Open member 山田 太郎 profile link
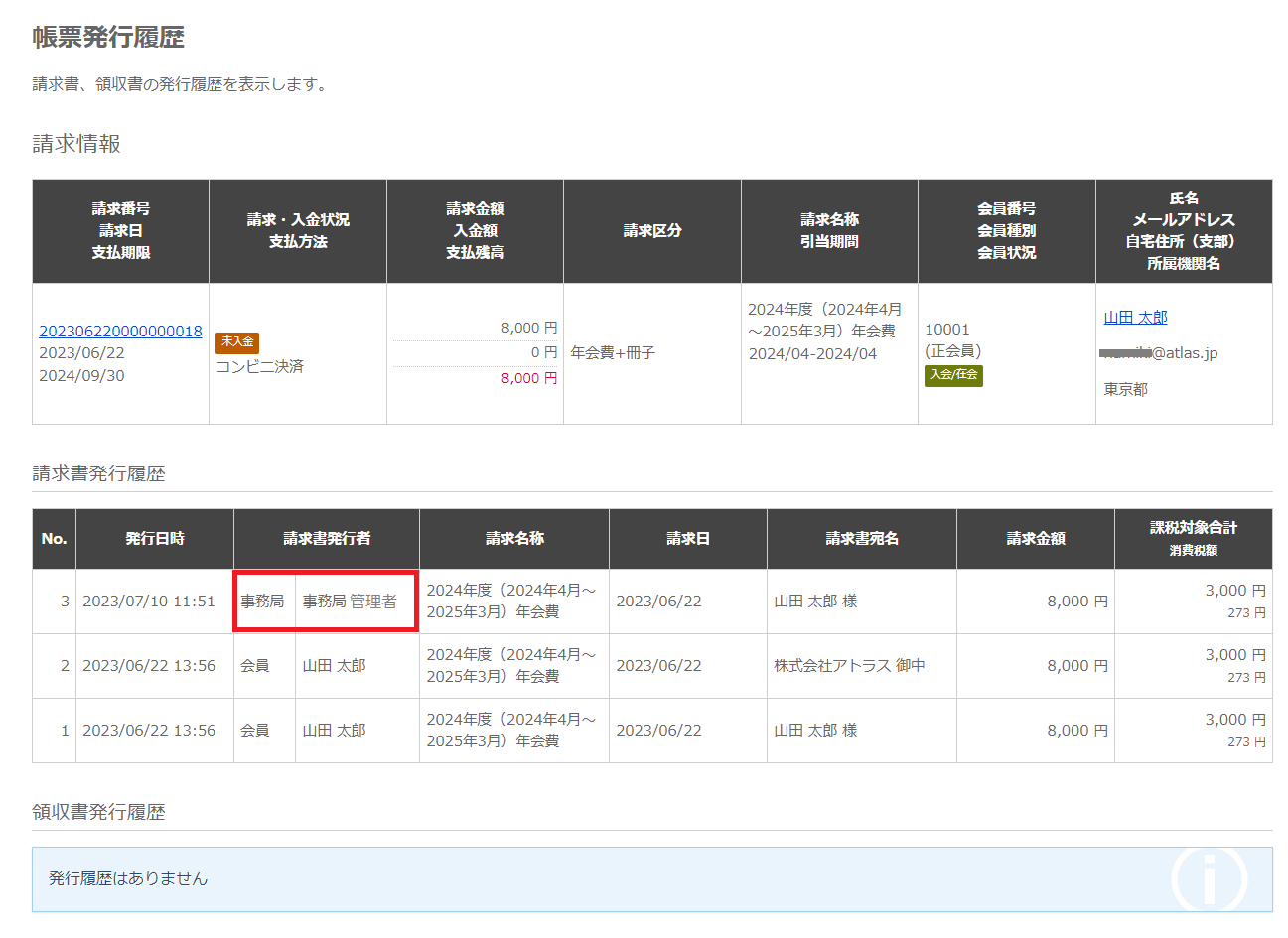This screenshot has height=938, width=1288. (x=1135, y=318)
